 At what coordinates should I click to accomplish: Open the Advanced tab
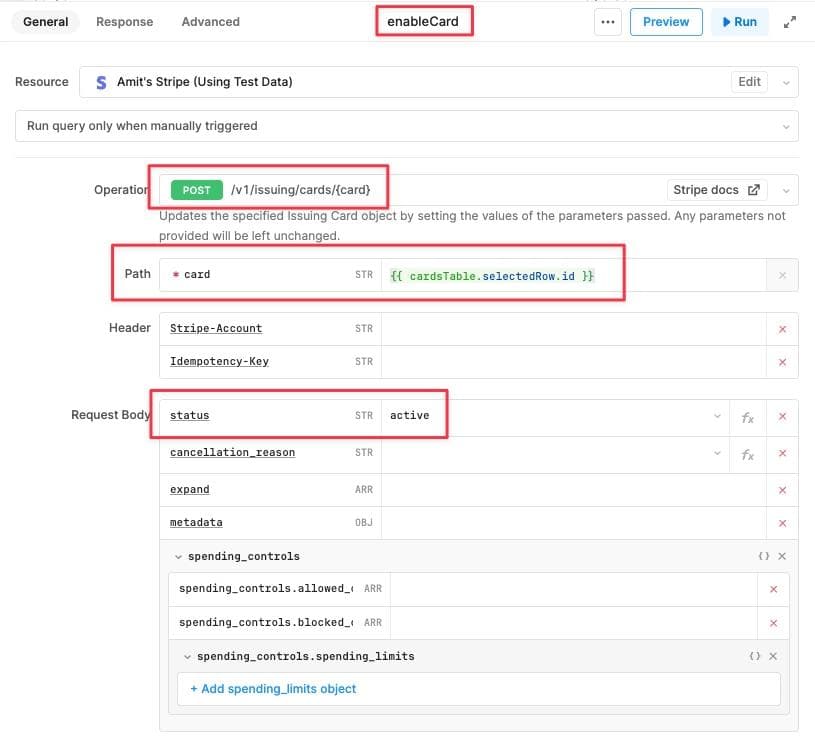point(210,21)
